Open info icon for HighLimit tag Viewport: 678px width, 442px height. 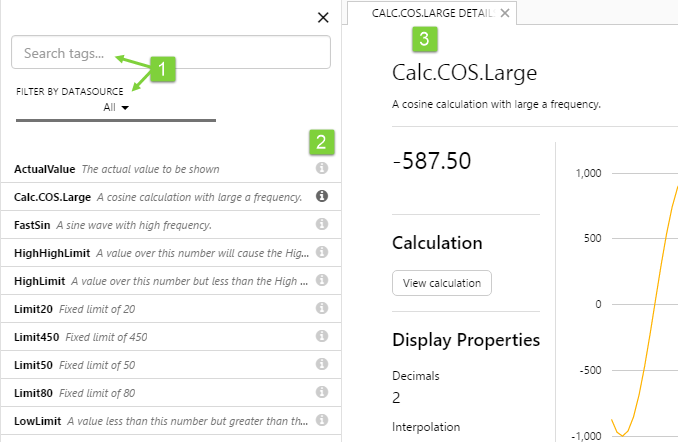(x=322, y=281)
